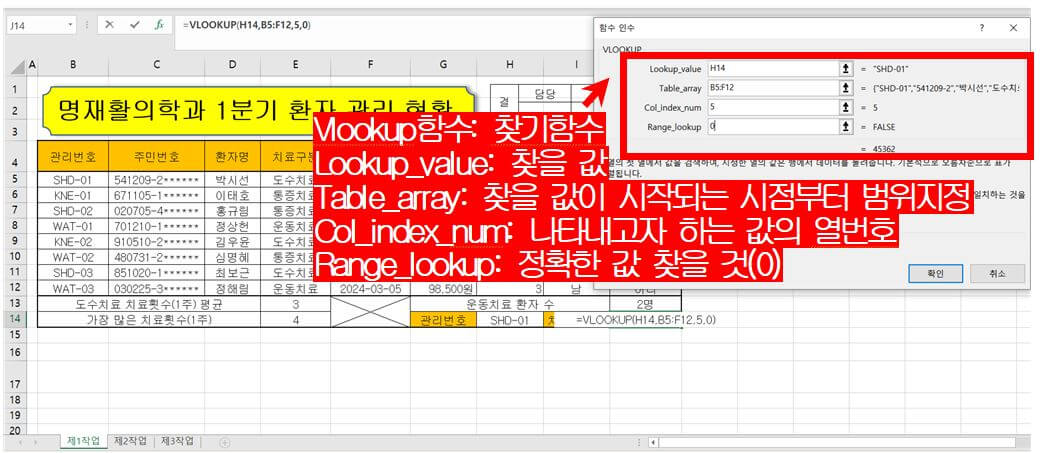Image resolution: width=1042 pixels, height=453 pixels.
Task: Close the 함수 인수 dialog
Action: tap(1013, 28)
